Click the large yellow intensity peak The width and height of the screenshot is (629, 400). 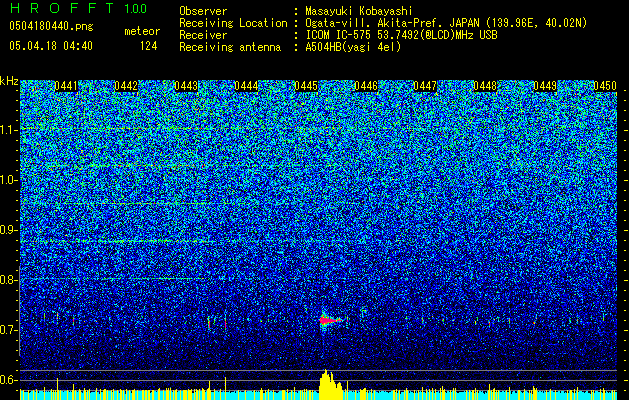330,384
